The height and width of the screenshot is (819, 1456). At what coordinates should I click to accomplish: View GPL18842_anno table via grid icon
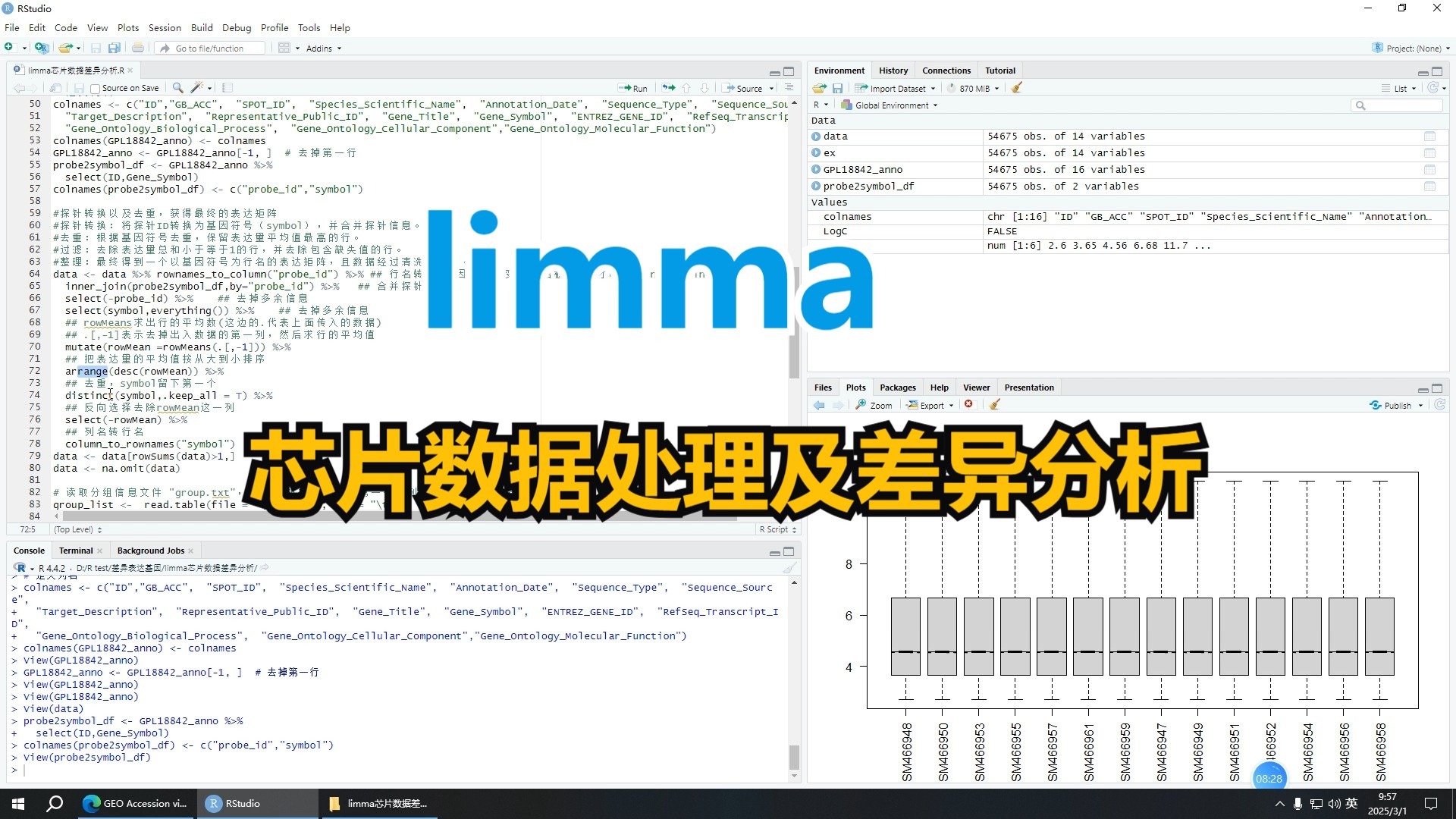[1429, 170]
